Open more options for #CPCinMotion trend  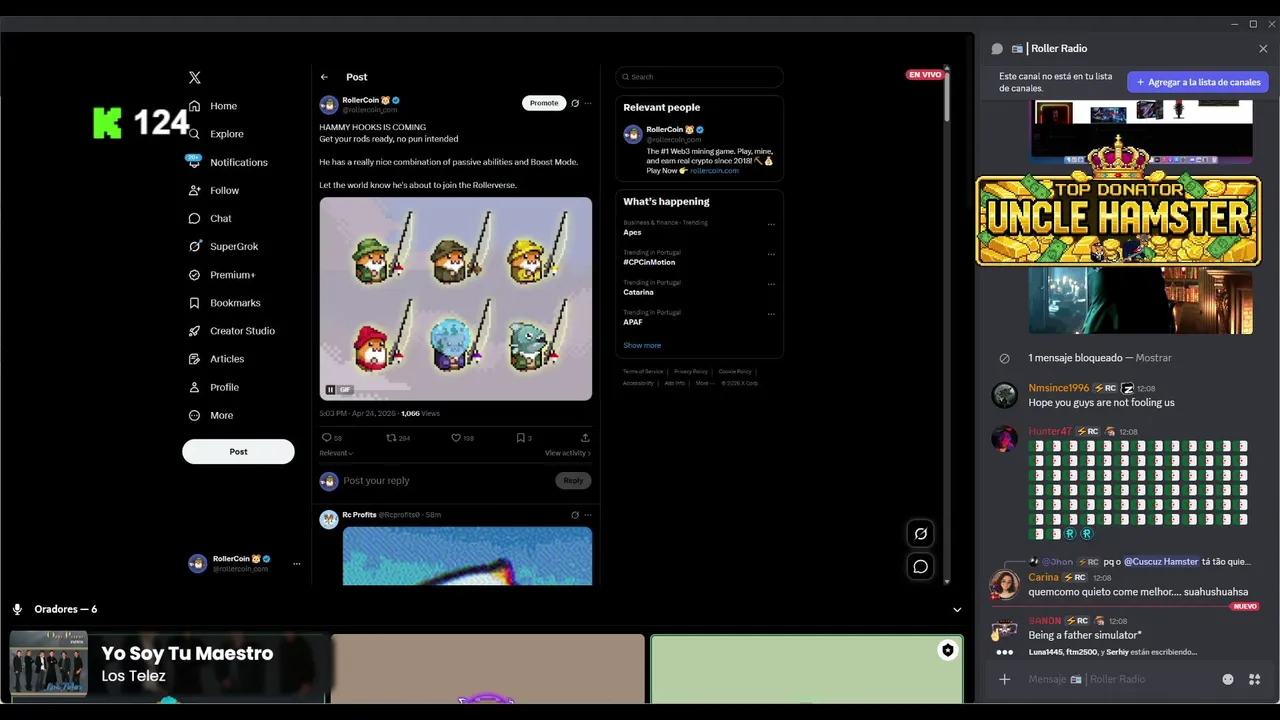tap(771, 254)
